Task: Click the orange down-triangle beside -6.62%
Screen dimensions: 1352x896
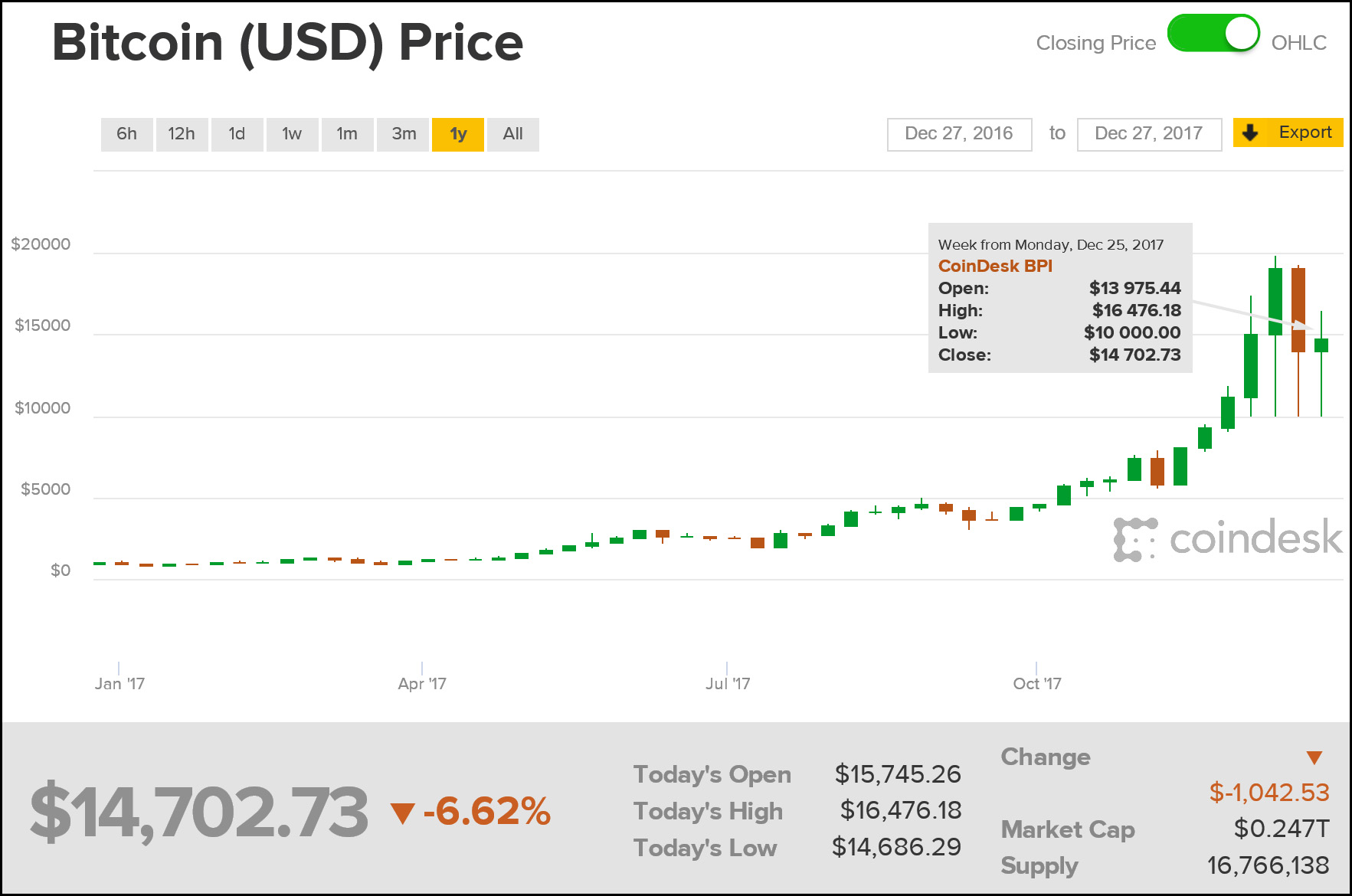Action: point(402,813)
